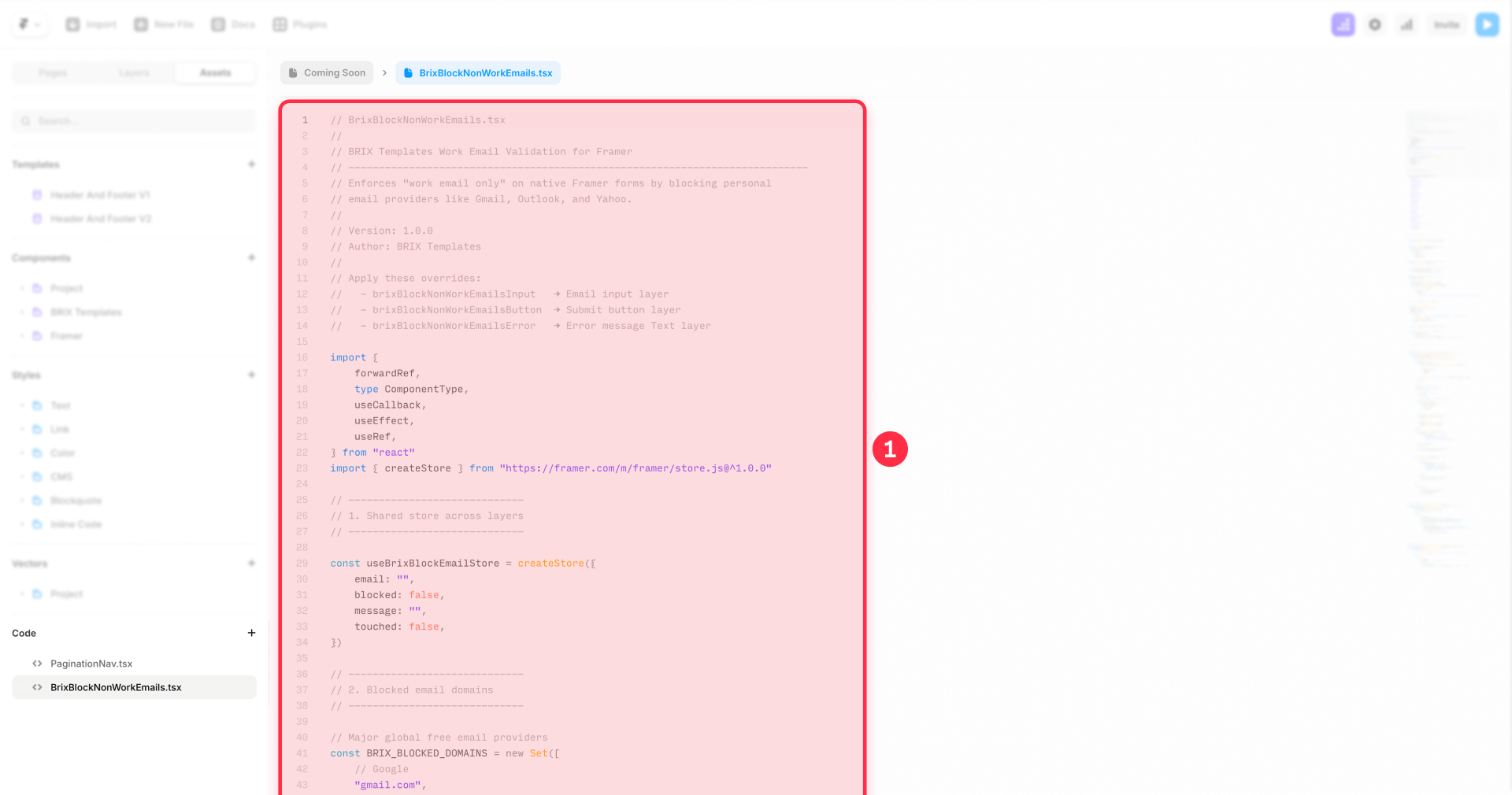Open project settings gear

point(1374,24)
